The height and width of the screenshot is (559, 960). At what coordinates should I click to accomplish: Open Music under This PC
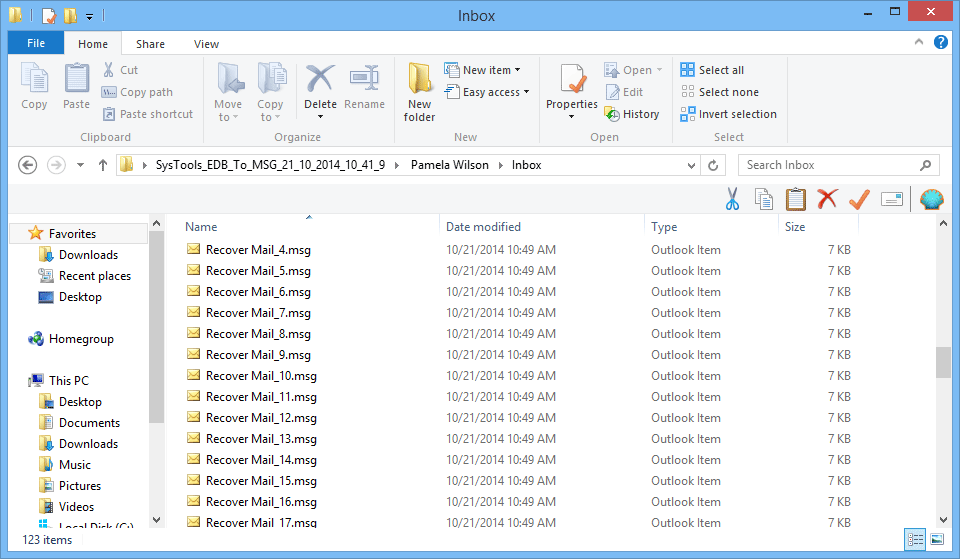pyautogui.click(x=75, y=465)
